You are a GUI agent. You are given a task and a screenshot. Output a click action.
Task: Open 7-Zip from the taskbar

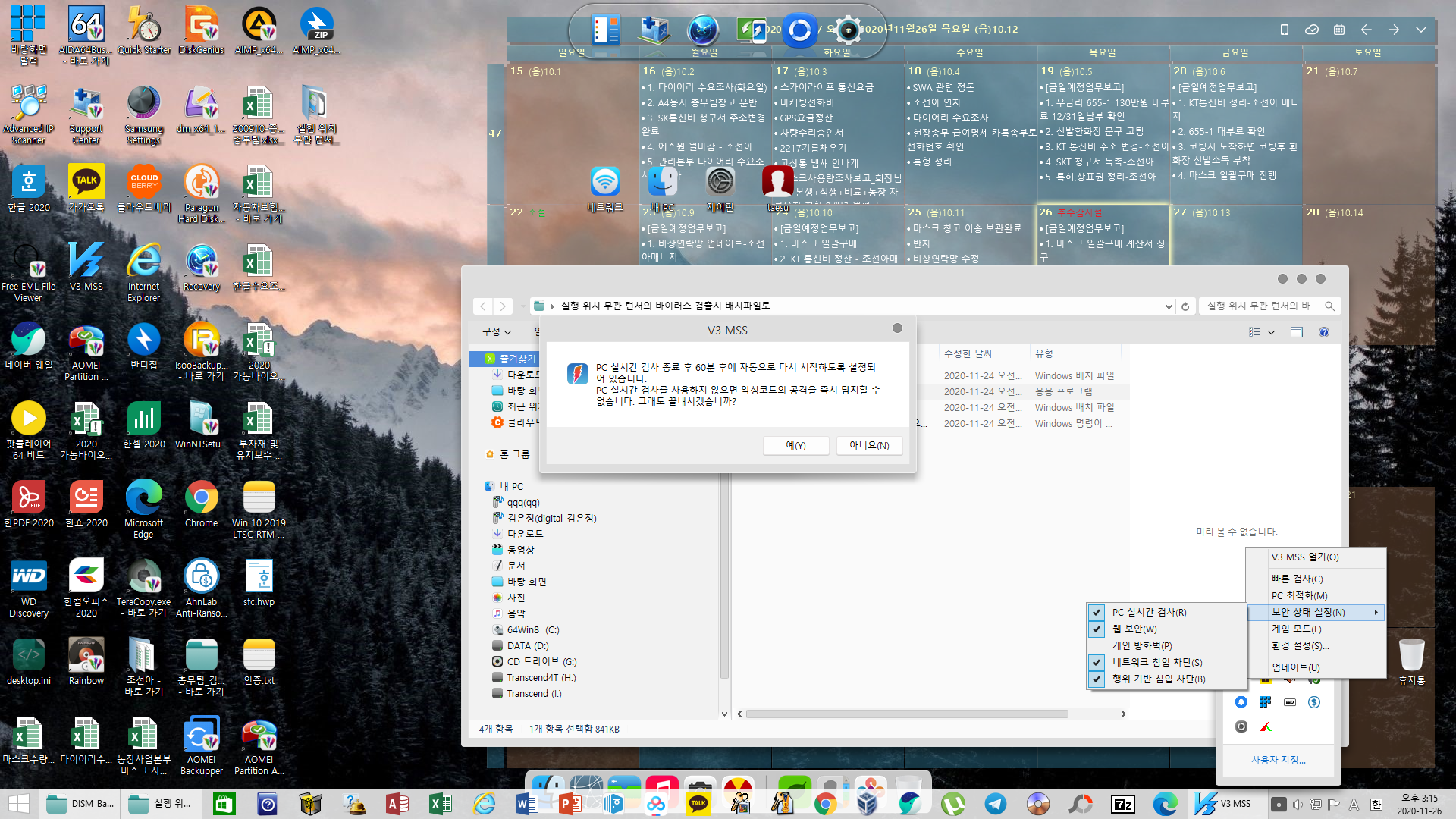pos(1122,804)
